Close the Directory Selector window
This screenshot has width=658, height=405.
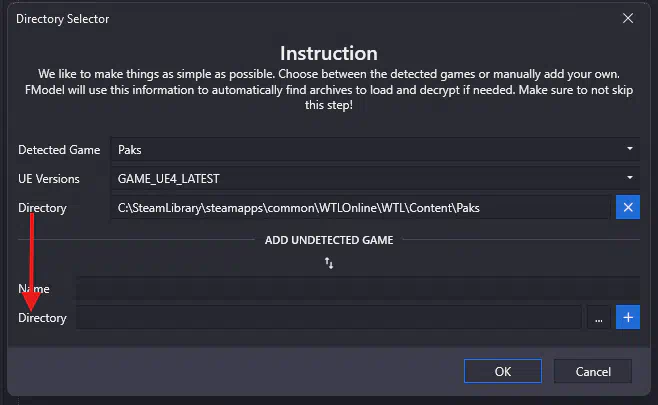click(x=628, y=18)
